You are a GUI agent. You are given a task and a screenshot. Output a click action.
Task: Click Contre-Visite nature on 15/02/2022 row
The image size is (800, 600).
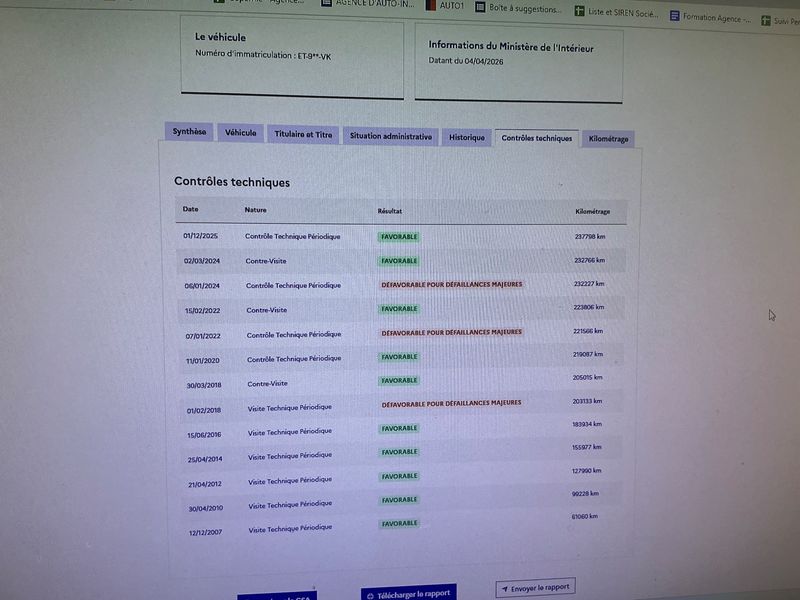click(x=266, y=310)
